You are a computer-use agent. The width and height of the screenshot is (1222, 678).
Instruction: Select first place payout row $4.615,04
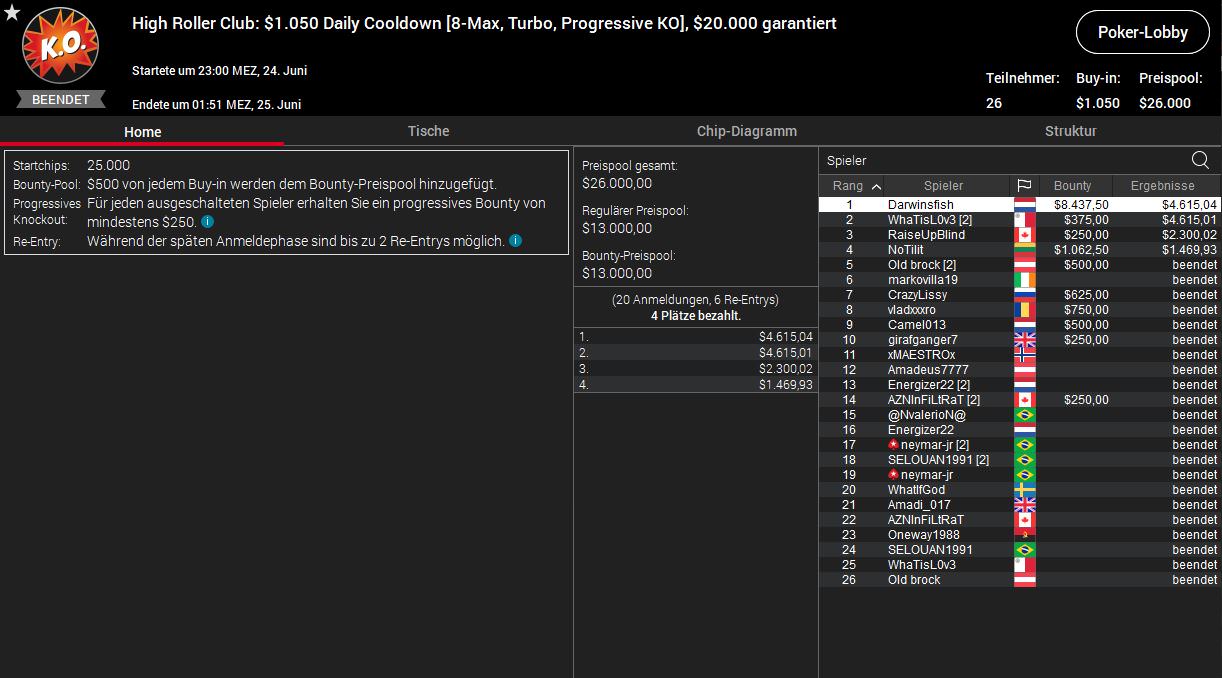pos(695,337)
